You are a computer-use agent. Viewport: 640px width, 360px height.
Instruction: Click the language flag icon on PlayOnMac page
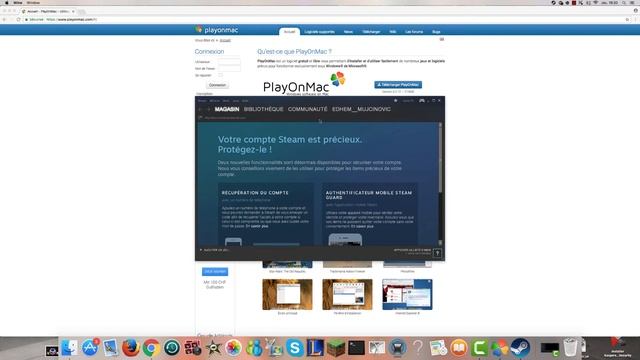point(442,40)
